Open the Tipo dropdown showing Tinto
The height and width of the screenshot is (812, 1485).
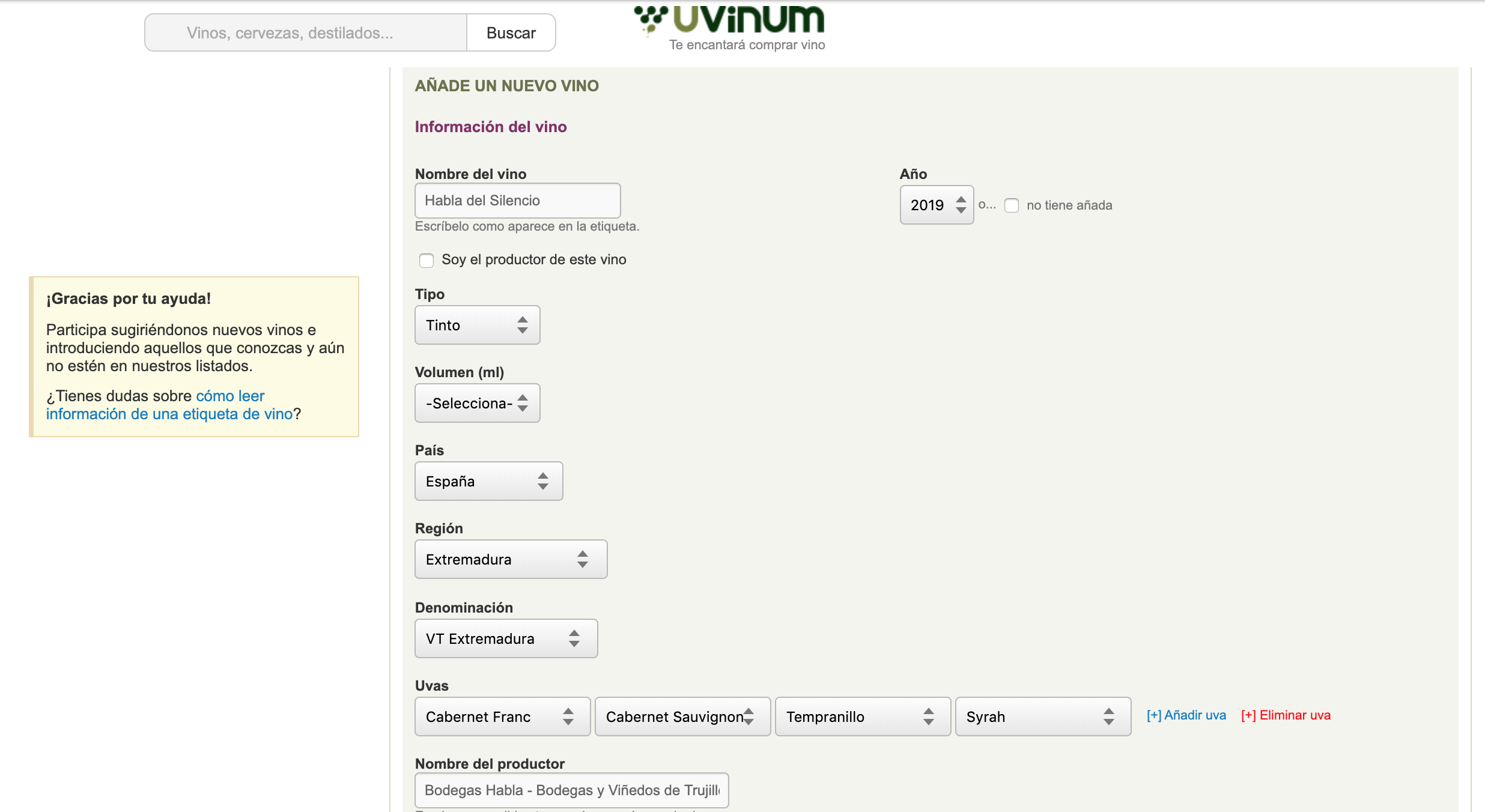(x=477, y=325)
